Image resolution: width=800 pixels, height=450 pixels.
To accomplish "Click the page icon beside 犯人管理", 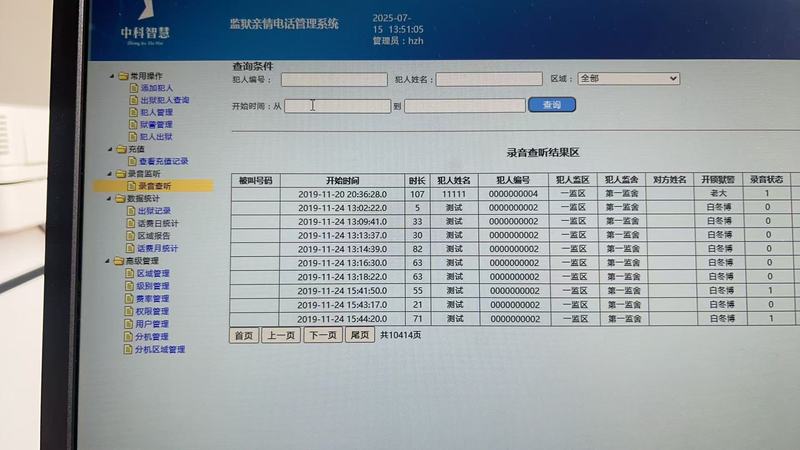I will click(x=134, y=112).
